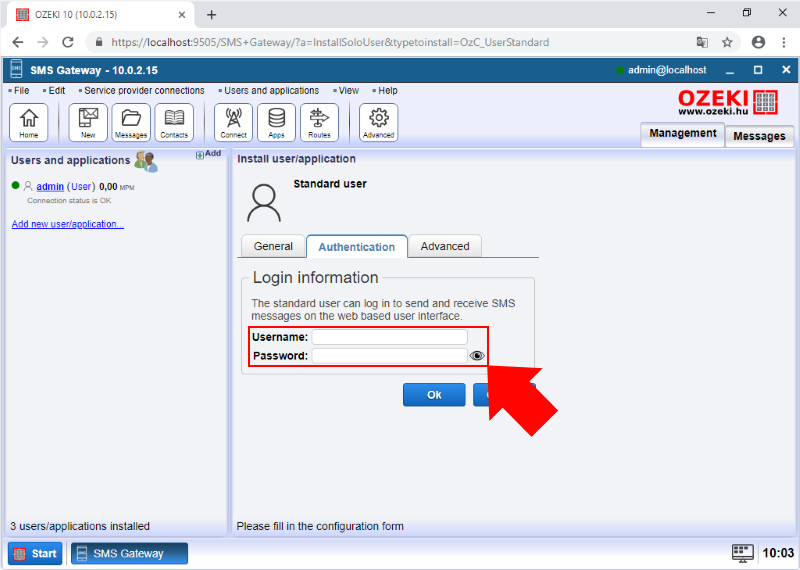Viewport: 800px width, 570px height.
Task: Open the Contacts book icon
Action: click(174, 122)
